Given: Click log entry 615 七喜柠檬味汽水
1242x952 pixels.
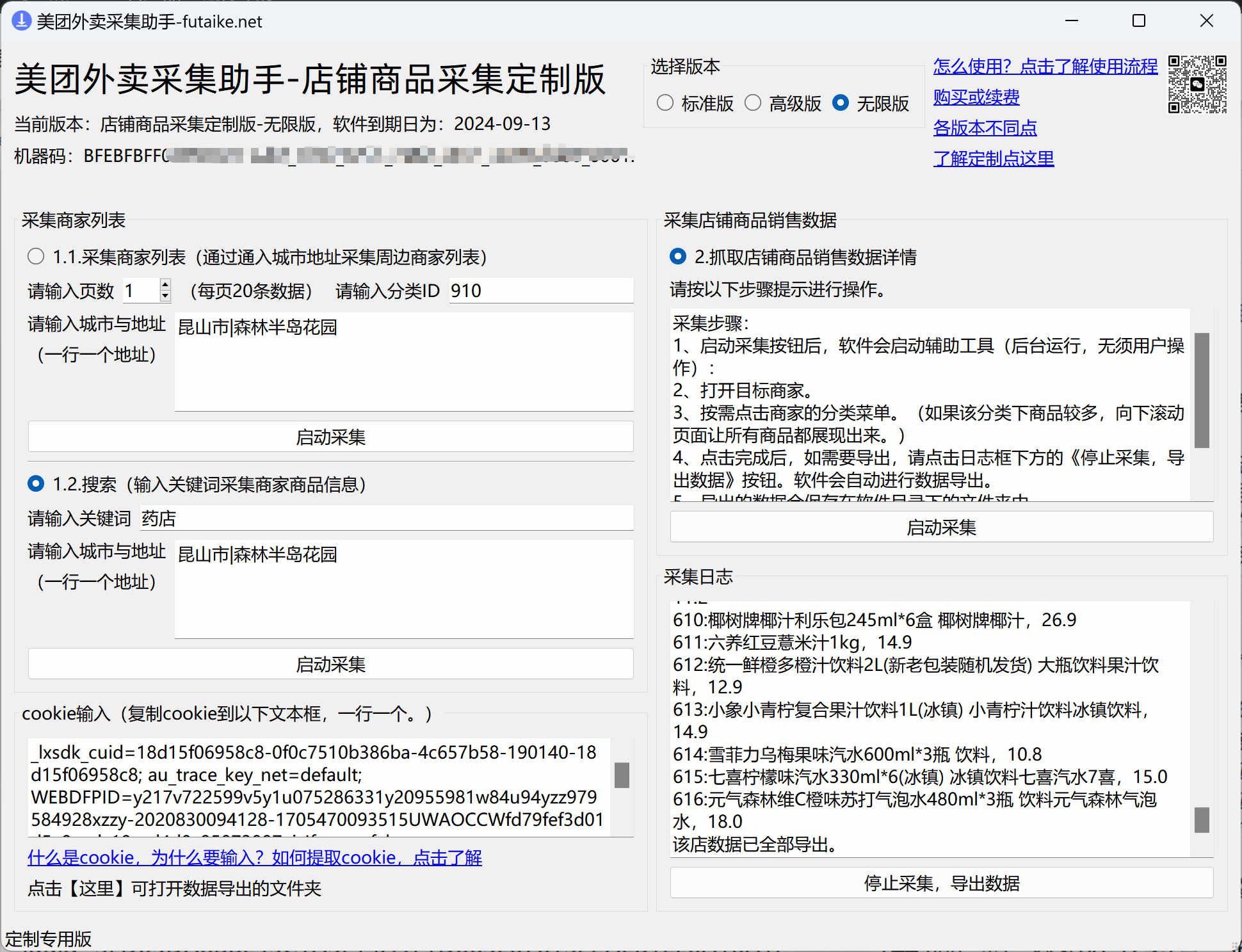Looking at the screenshot, I should [920, 777].
